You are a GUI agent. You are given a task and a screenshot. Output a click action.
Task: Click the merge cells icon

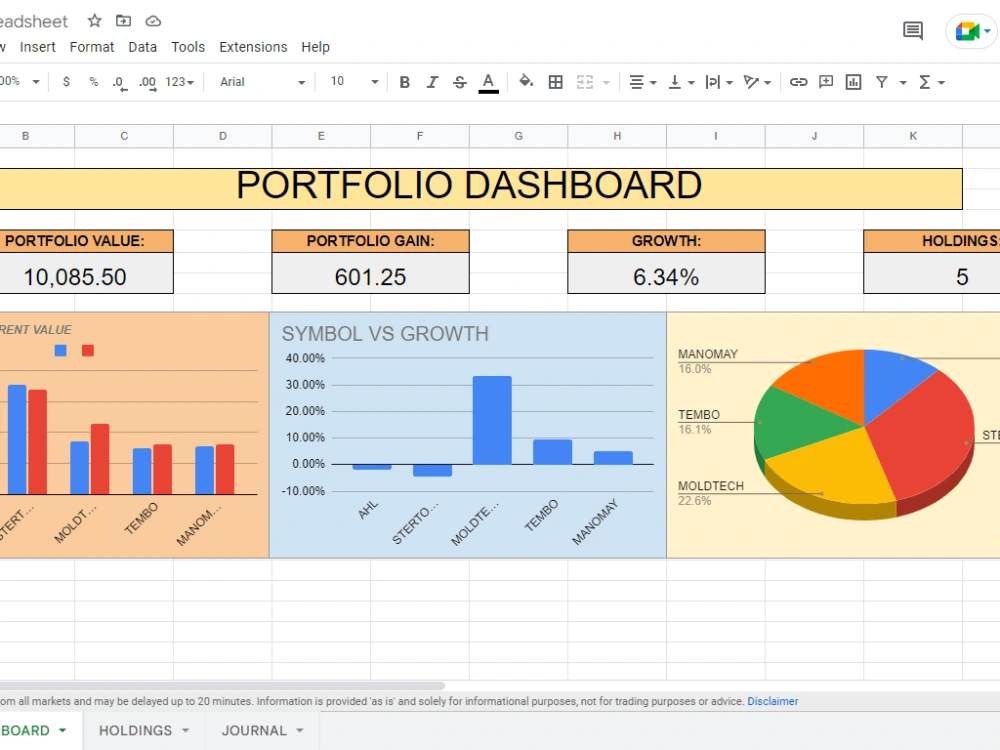click(x=585, y=82)
